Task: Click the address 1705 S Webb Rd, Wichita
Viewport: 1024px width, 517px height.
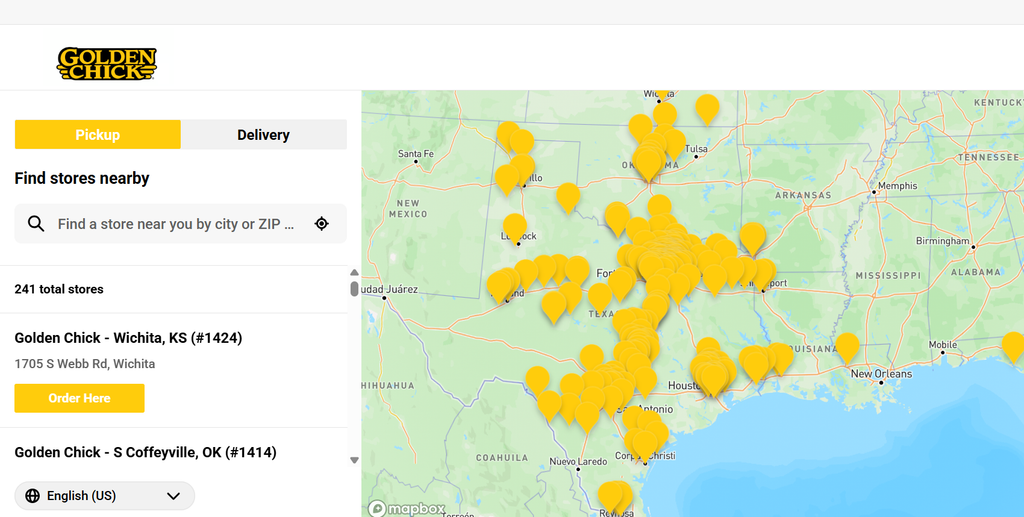Action: pos(85,364)
